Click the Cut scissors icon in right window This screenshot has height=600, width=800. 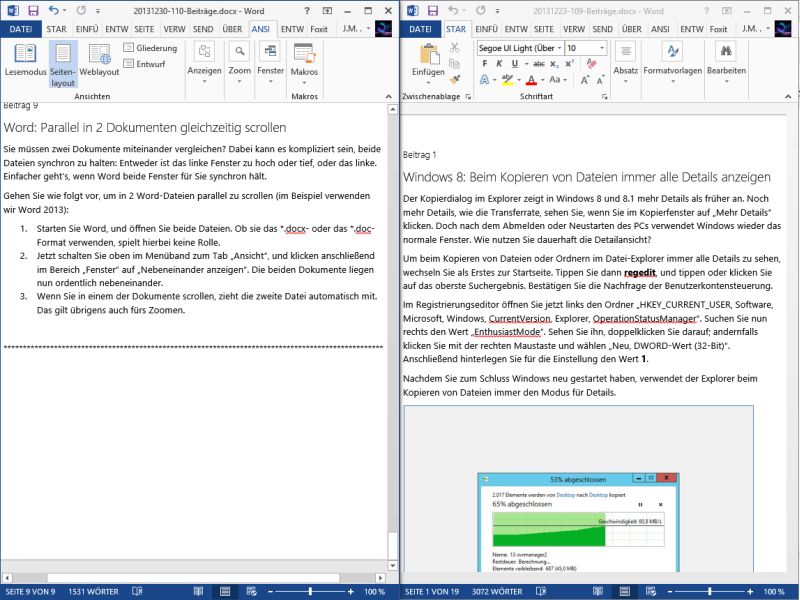click(454, 48)
